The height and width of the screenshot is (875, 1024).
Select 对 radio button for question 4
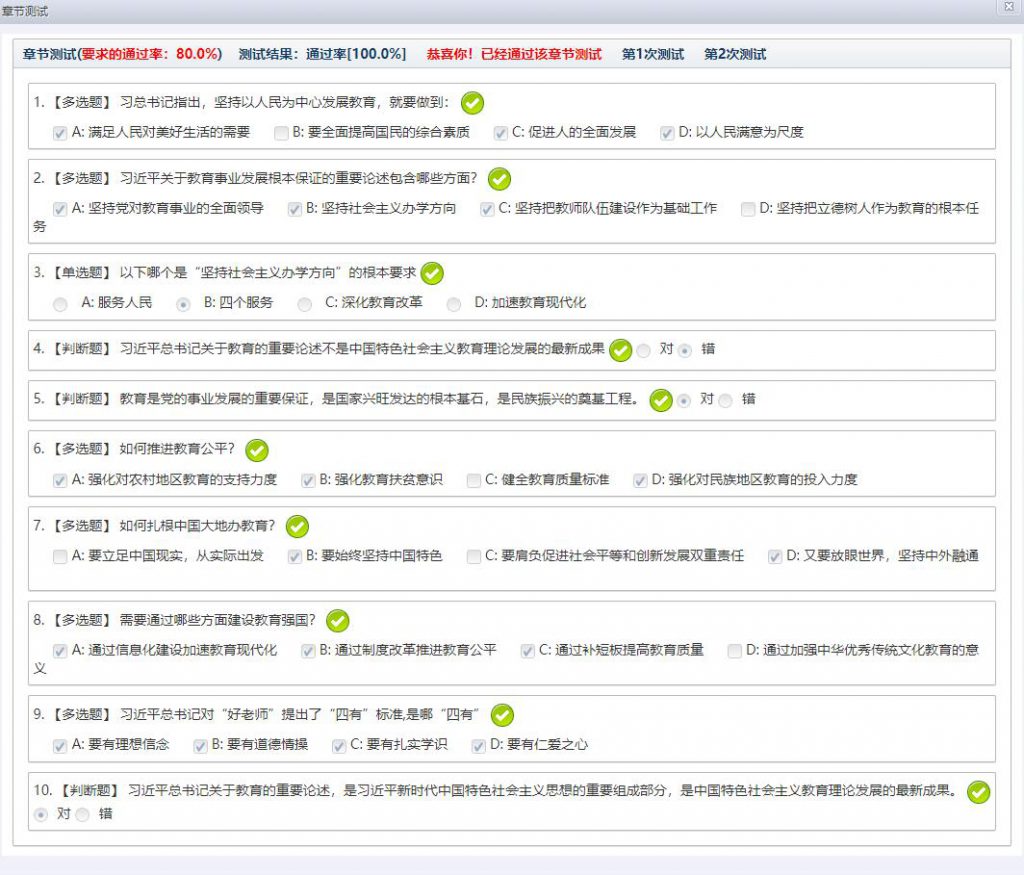[x=643, y=350]
